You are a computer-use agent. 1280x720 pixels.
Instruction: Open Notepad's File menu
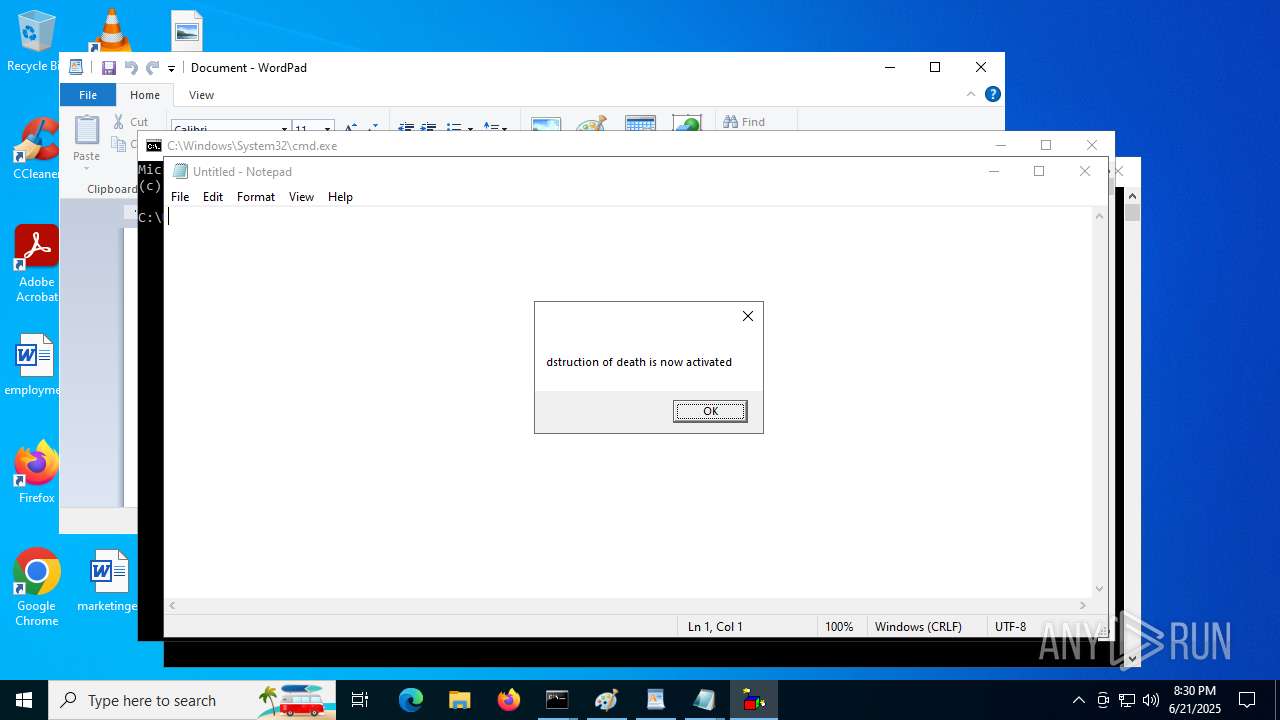(x=180, y=197)
